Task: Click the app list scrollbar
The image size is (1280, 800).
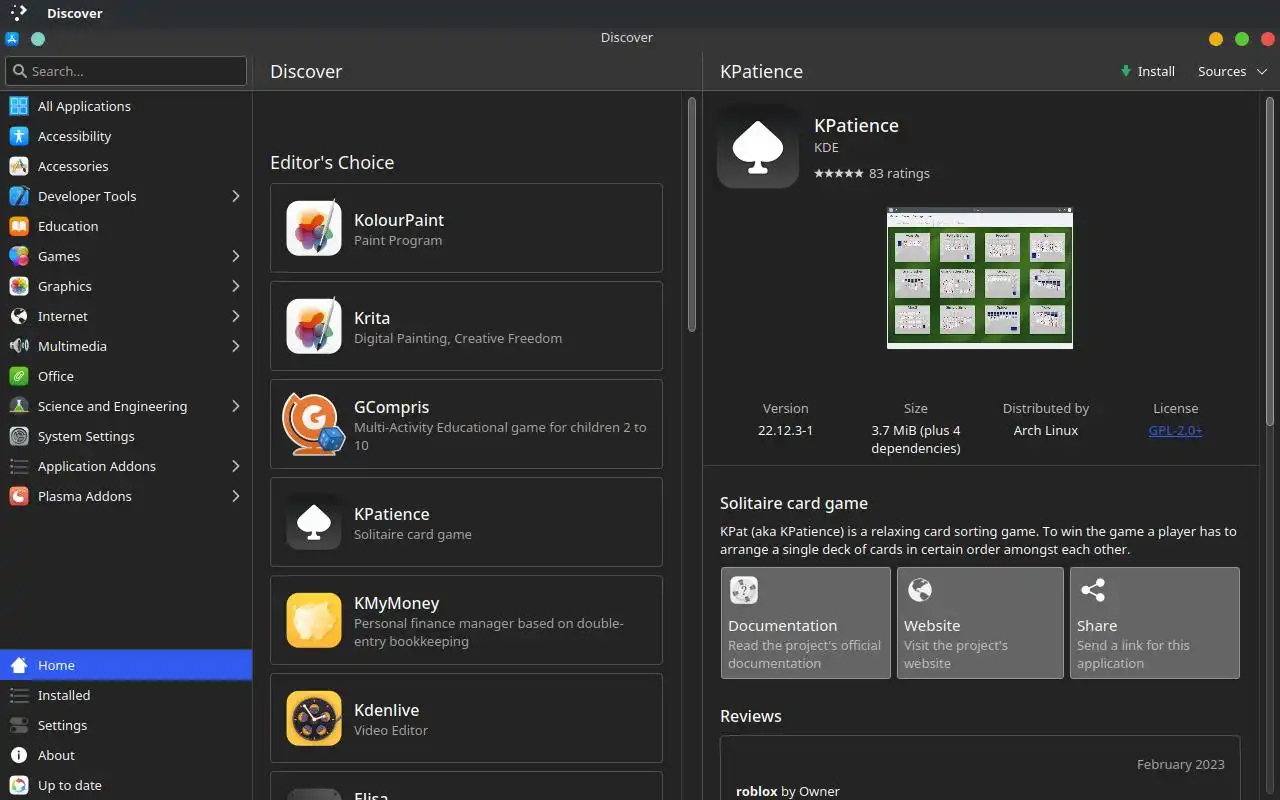Action: pos(691,214)
